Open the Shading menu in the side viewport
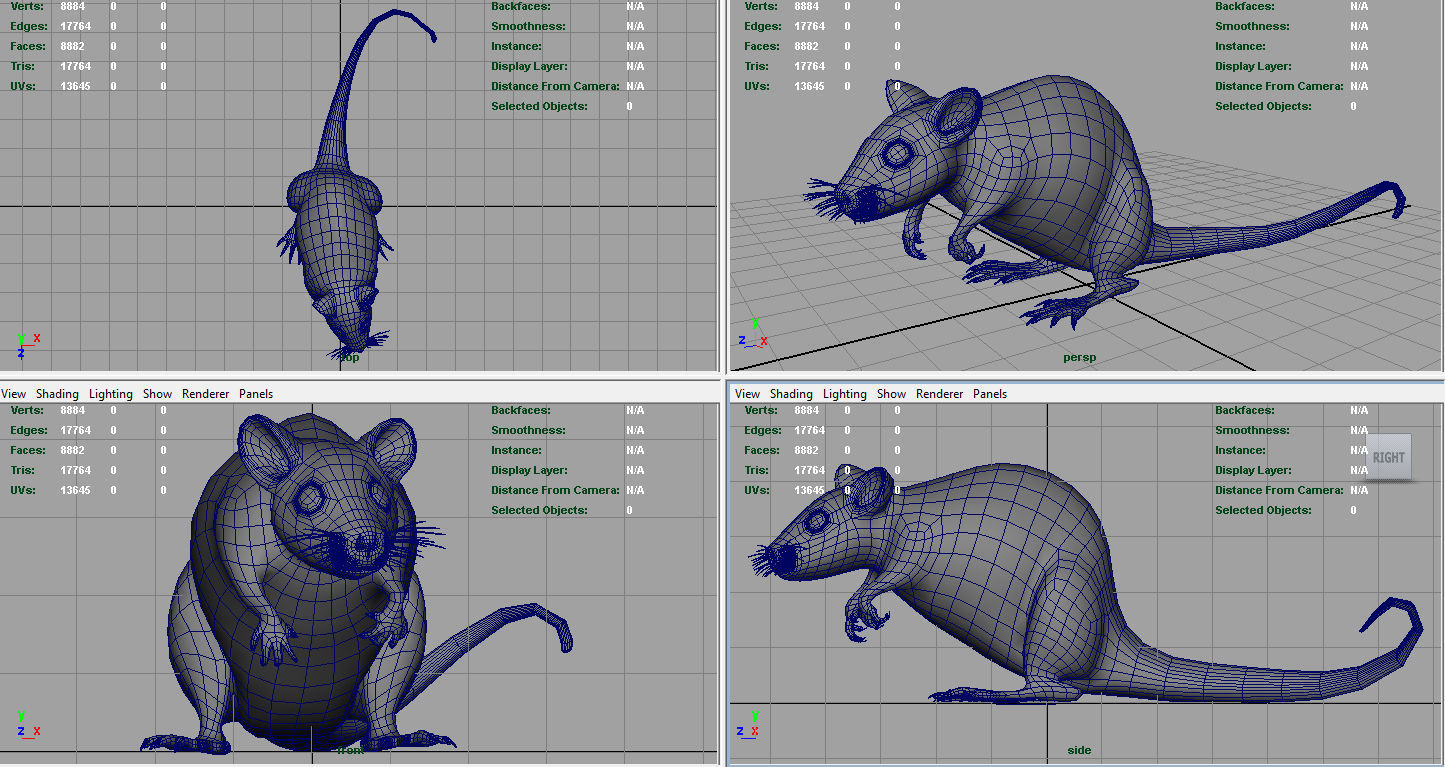 (x=791, y=393)
